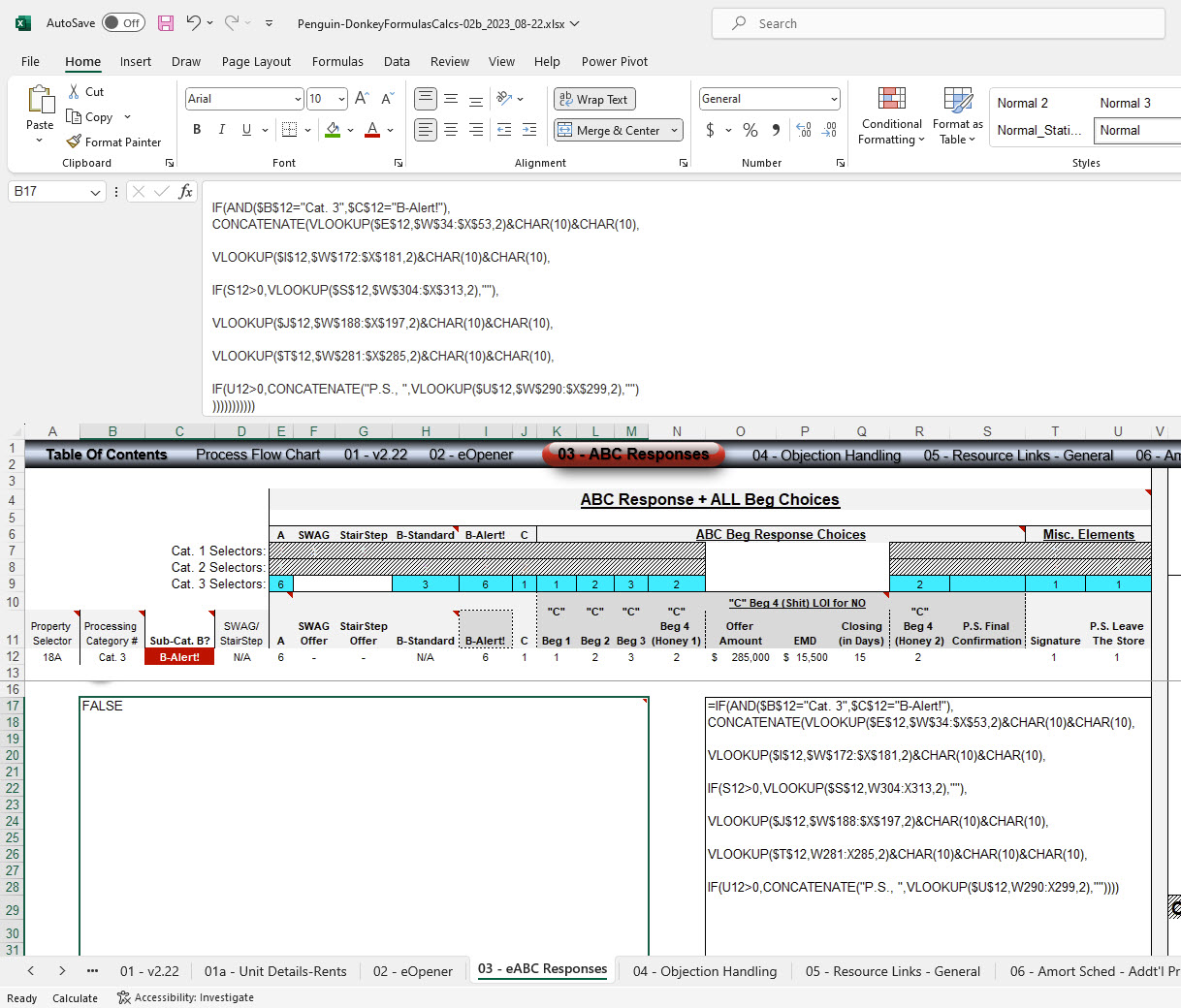1181x1008 pixels.
Task: Open the Formulas ribbon tab
Action: 337,61
